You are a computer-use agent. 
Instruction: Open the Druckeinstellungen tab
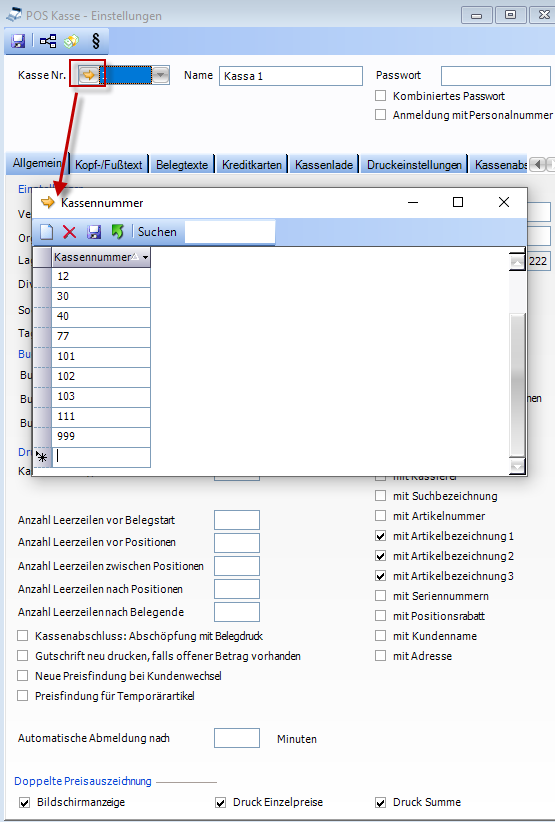(414, 165)
